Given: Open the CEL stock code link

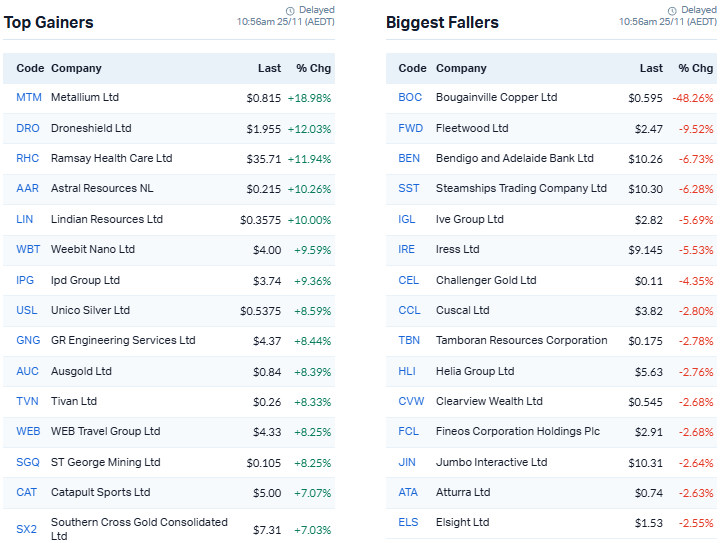Looking at the screenshot, I should 409,280.
